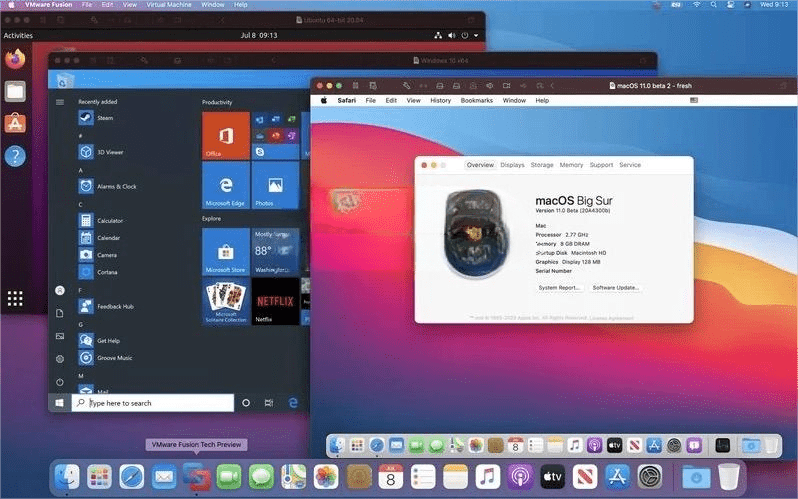
Task: Open Photos from the host Dock
Action: pyautogui.click(x=326, y=477)
